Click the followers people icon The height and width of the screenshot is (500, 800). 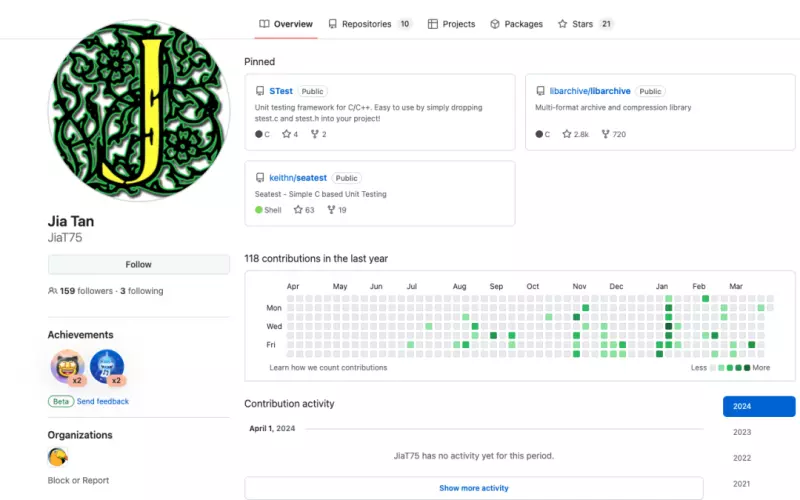click(x=53, y=291)
